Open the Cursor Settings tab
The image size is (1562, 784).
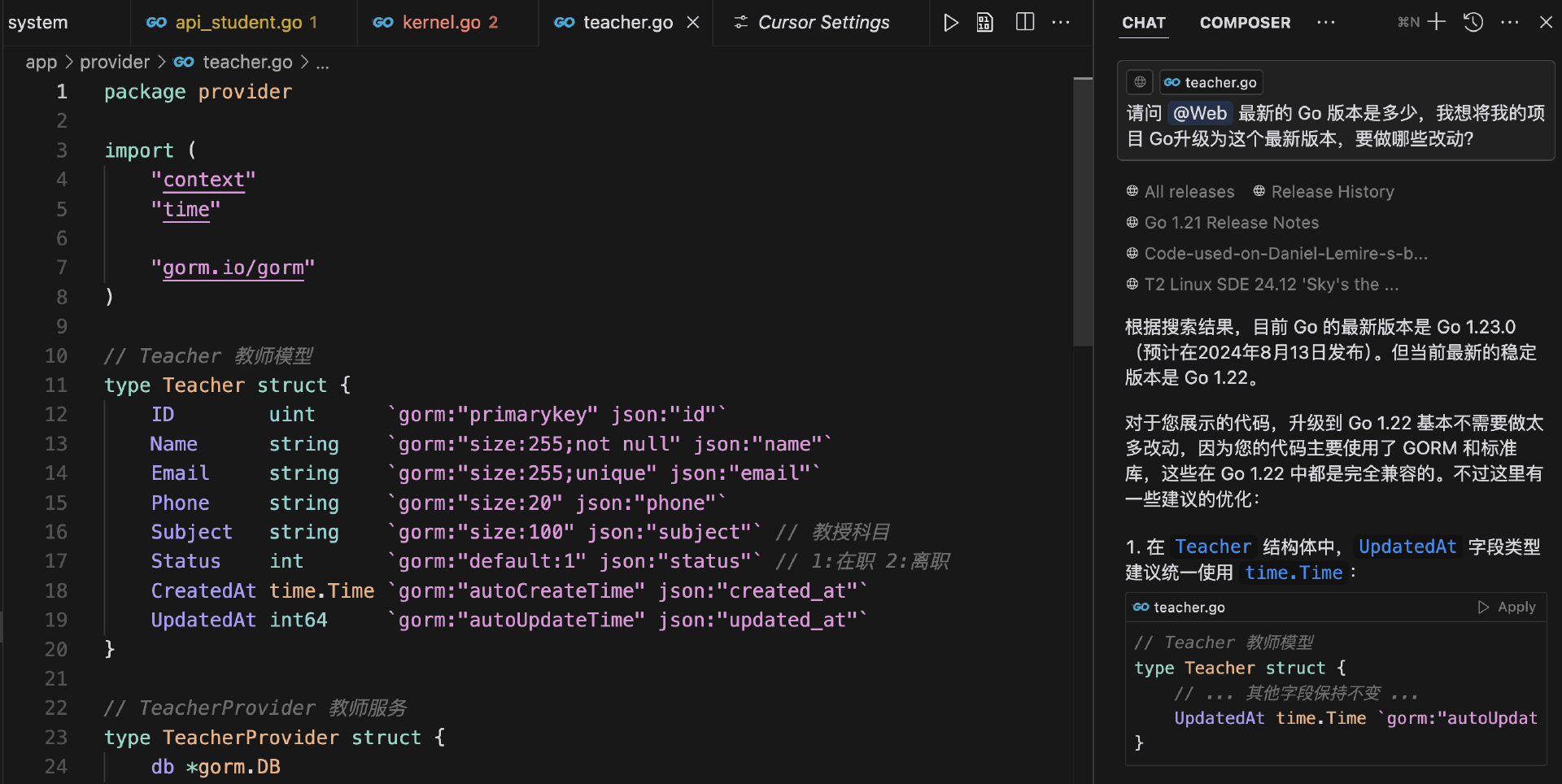point(821,23)
